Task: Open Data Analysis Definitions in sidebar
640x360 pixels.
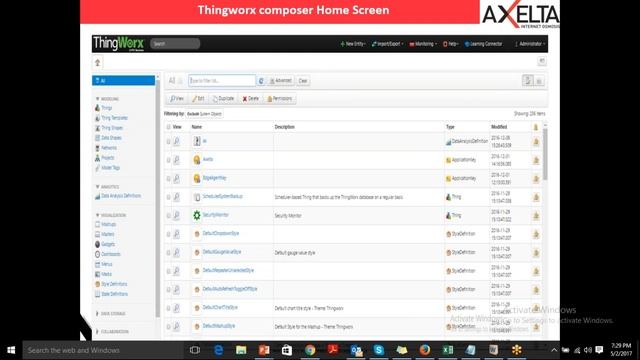Action: 118,196
